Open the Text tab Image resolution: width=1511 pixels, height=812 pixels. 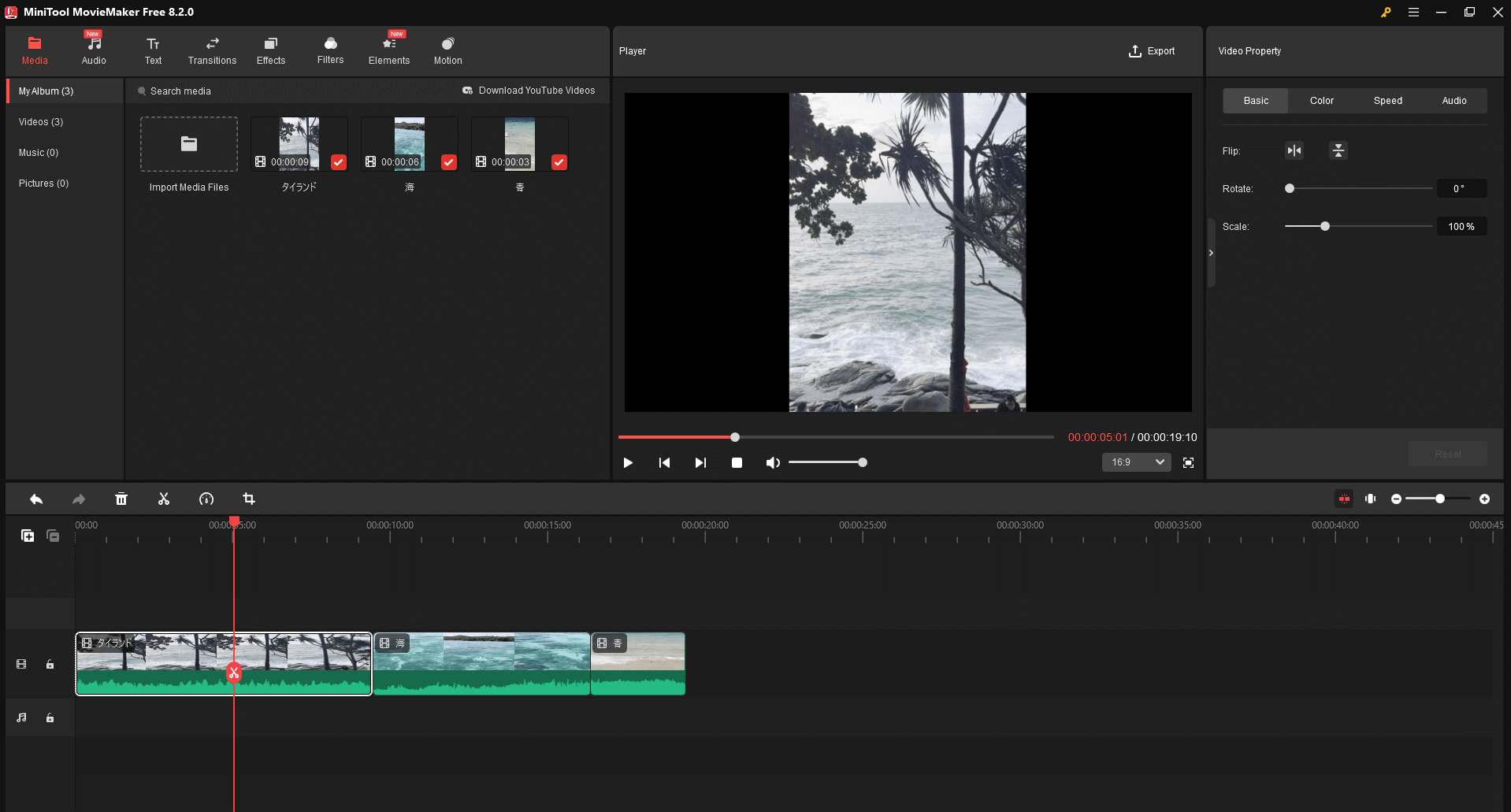(153, 50)
